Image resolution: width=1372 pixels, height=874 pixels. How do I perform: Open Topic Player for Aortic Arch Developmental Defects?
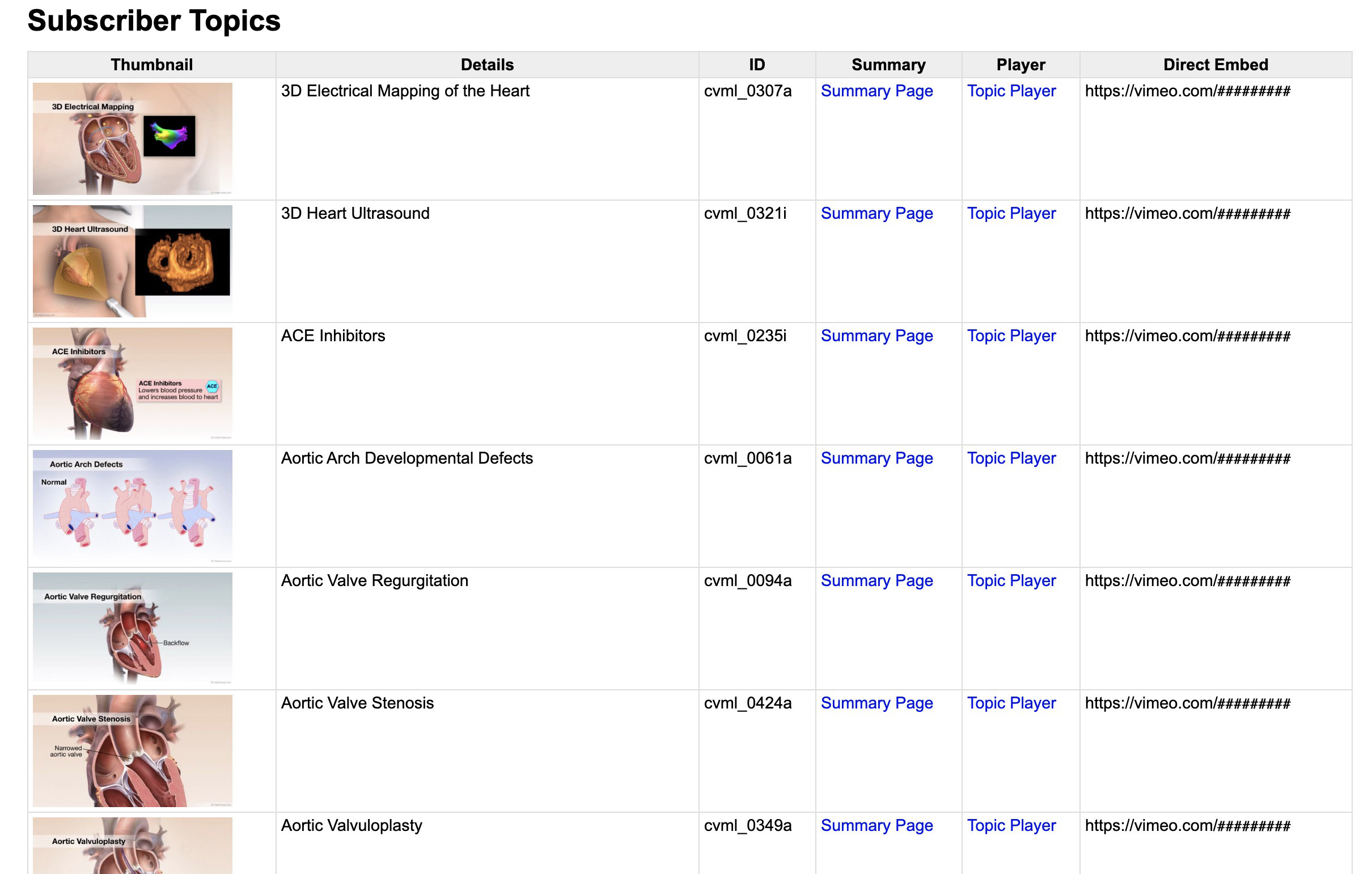click(1011, 459)
